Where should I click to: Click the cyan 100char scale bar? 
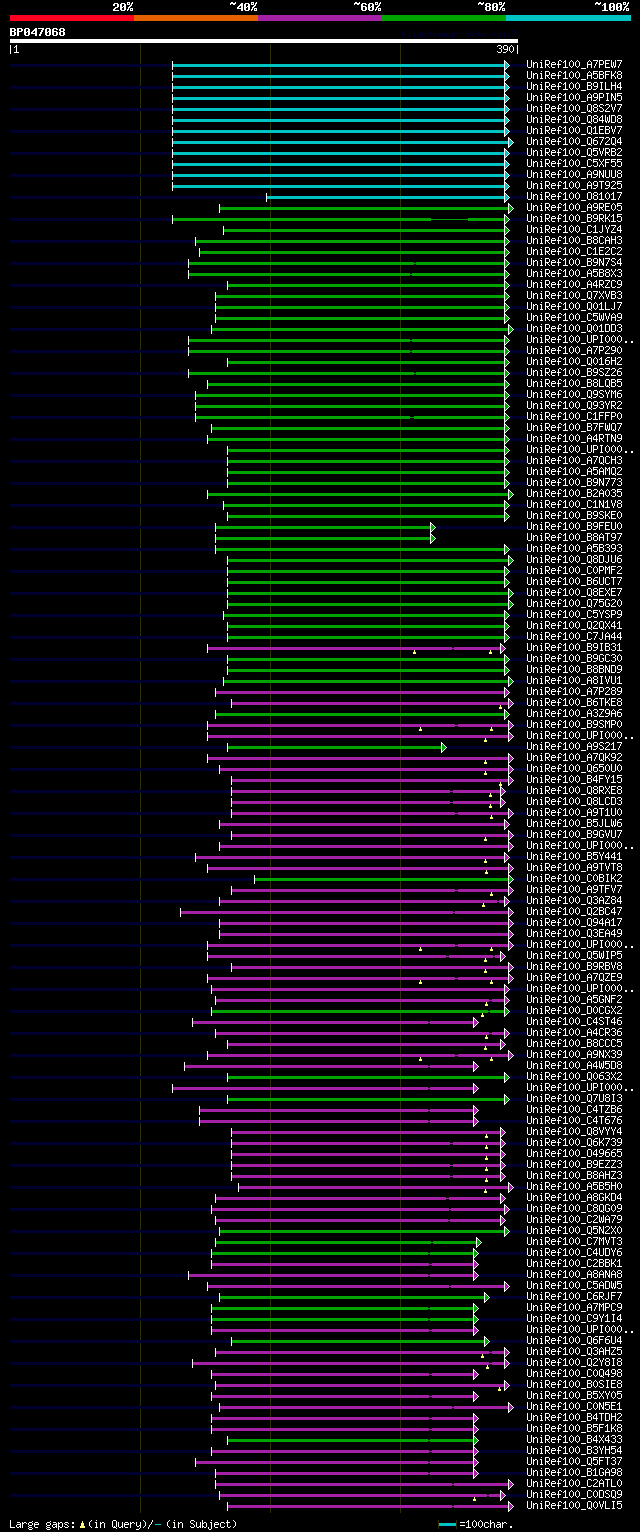(447, 1524)
